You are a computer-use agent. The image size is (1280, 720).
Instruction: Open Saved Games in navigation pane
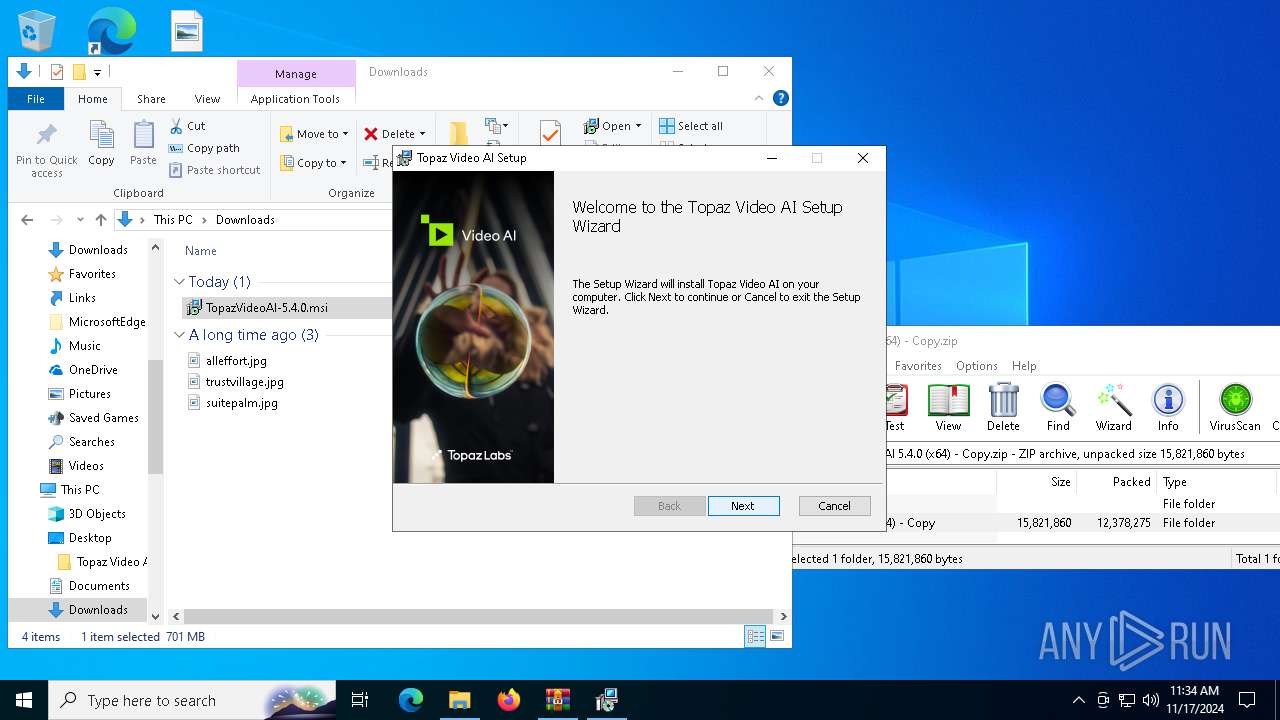coord(103,418)
